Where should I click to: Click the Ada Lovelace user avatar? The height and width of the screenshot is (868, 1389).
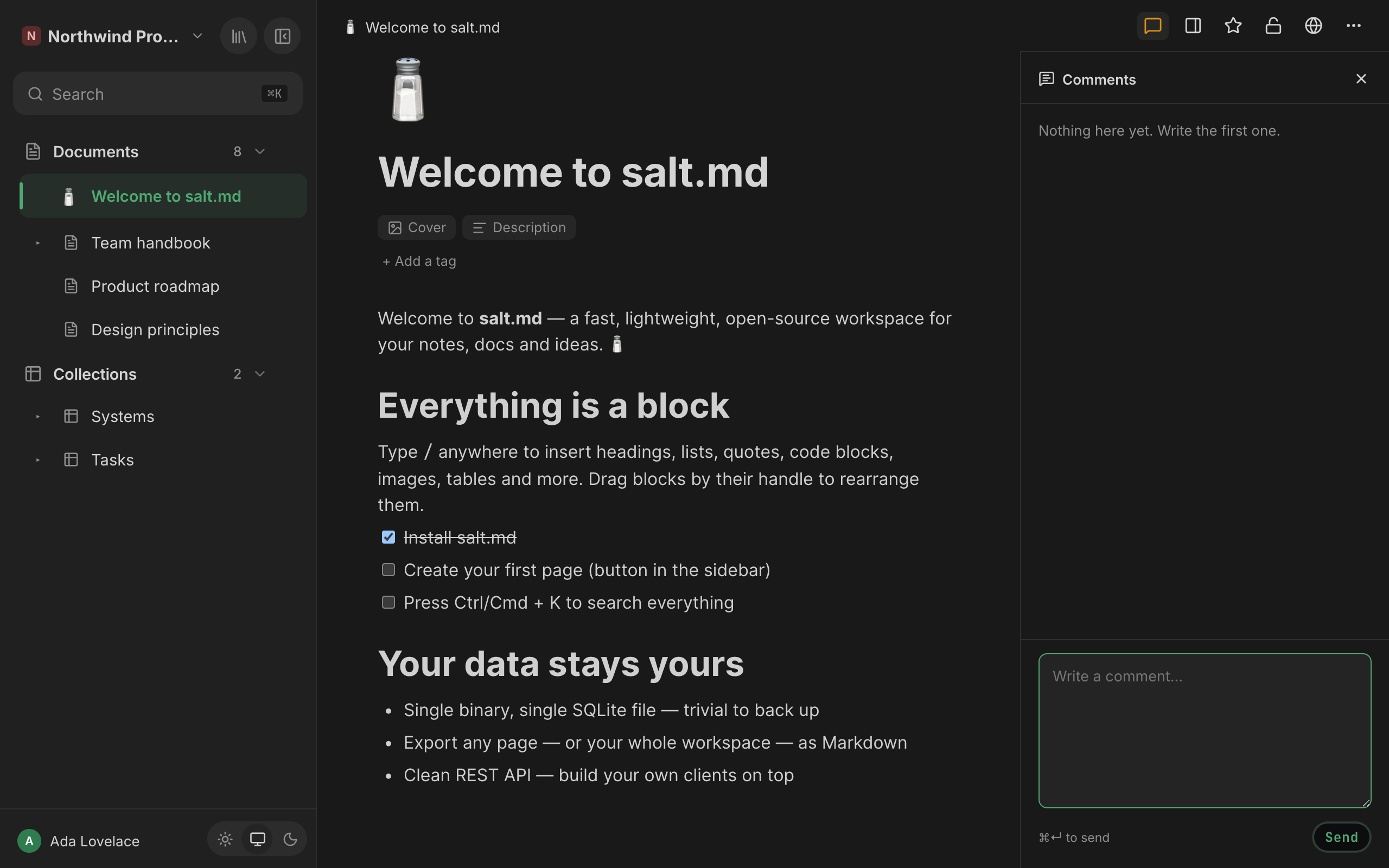29,841
